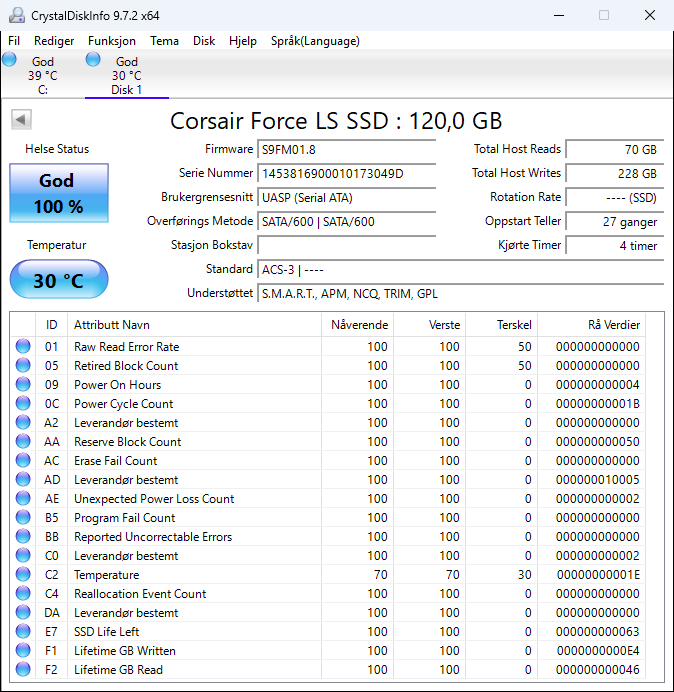Viewport: 674px width, 692px height.
Task: Click status orb for Reported Uncorrectable Errors
Action: (x=23, y=536)
